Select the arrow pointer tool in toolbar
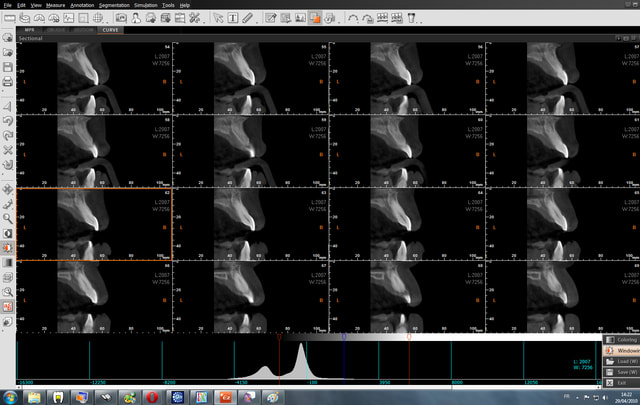The height and width of the screenshot is (405, 640). pos(220,18)
